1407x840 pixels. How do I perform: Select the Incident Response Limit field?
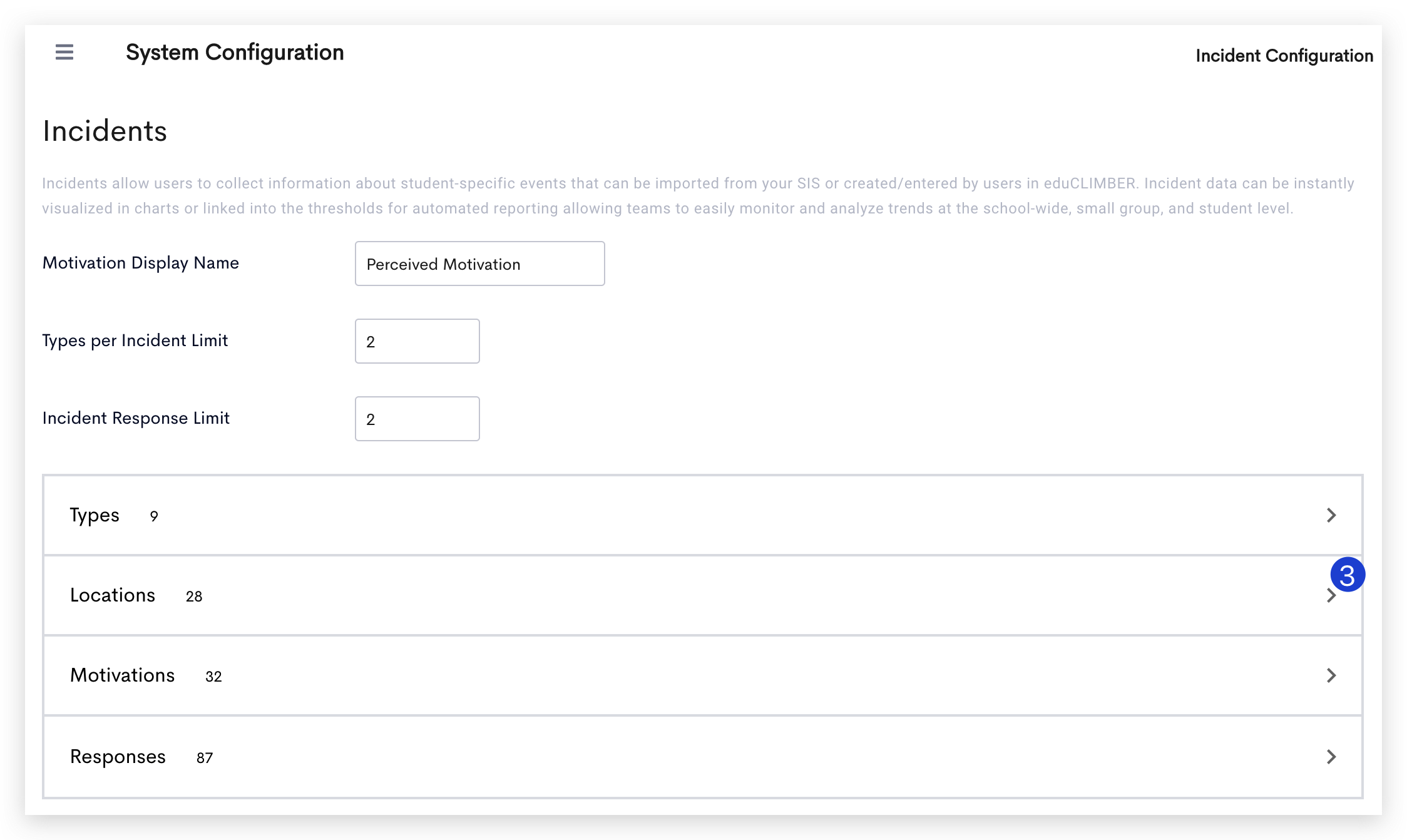[x=417, y=418]
